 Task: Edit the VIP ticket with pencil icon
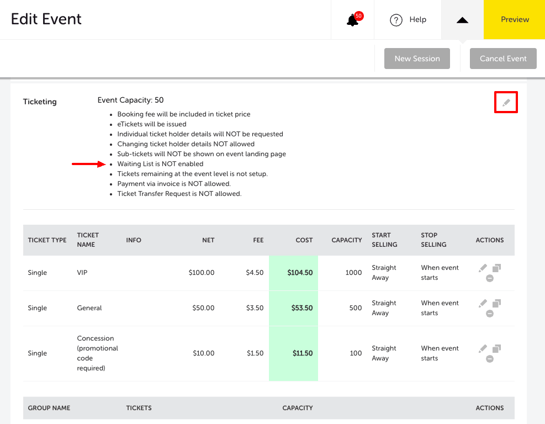coord(483,268)
